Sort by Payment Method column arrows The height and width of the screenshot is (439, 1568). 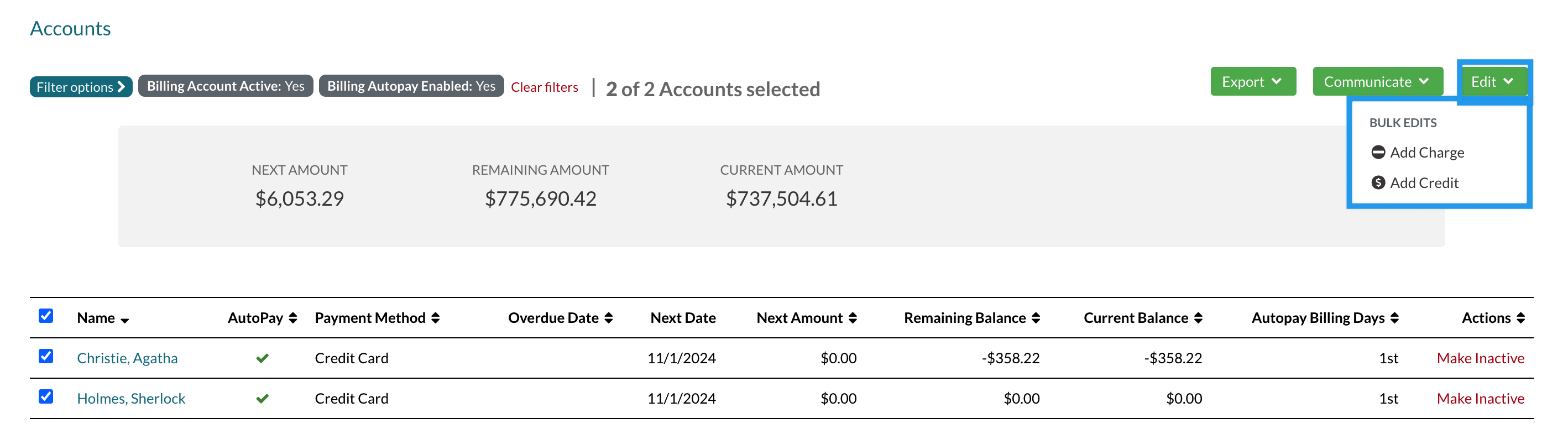tap(435, 318)
